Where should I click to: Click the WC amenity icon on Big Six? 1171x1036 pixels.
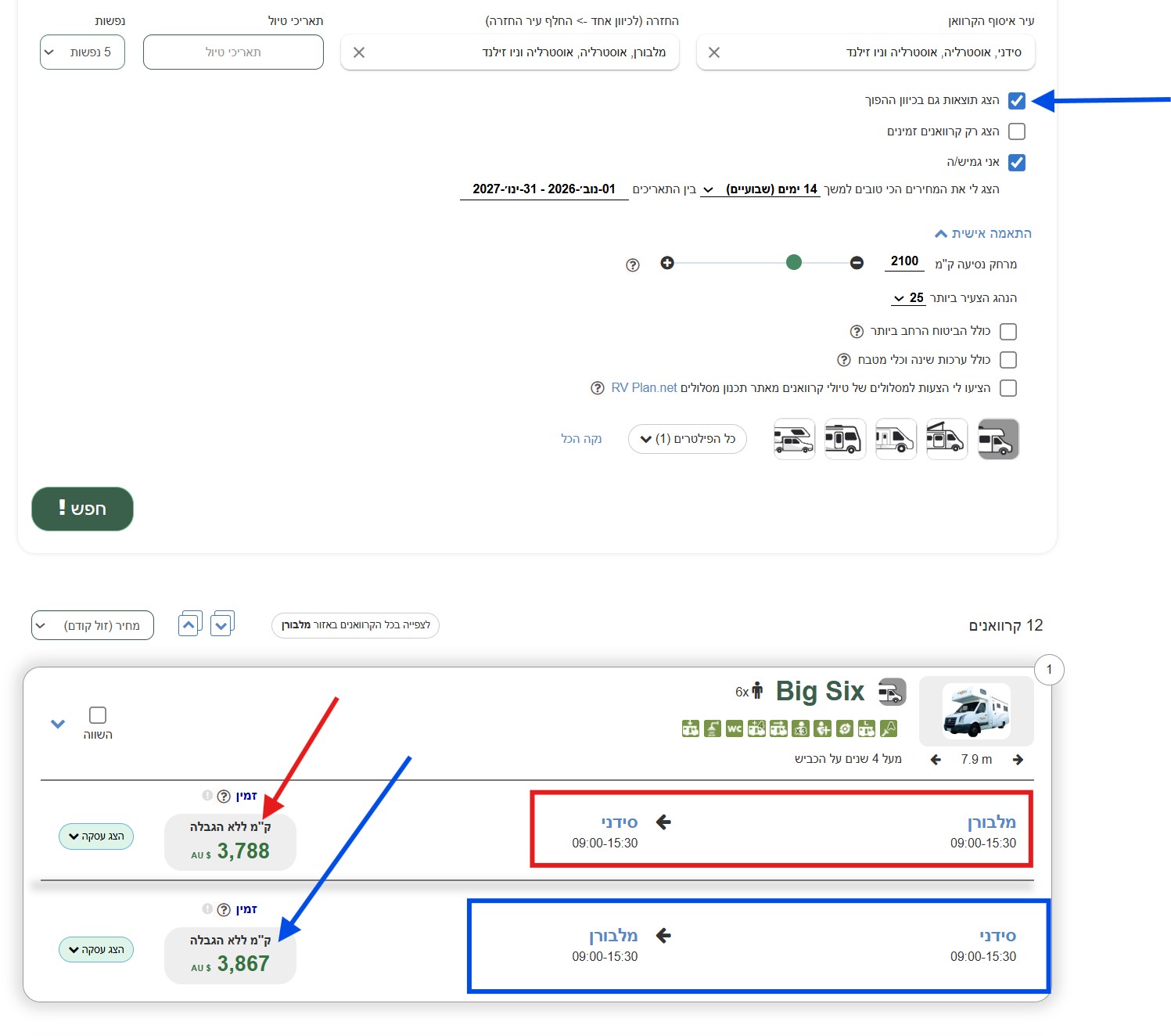coord(734,728)
